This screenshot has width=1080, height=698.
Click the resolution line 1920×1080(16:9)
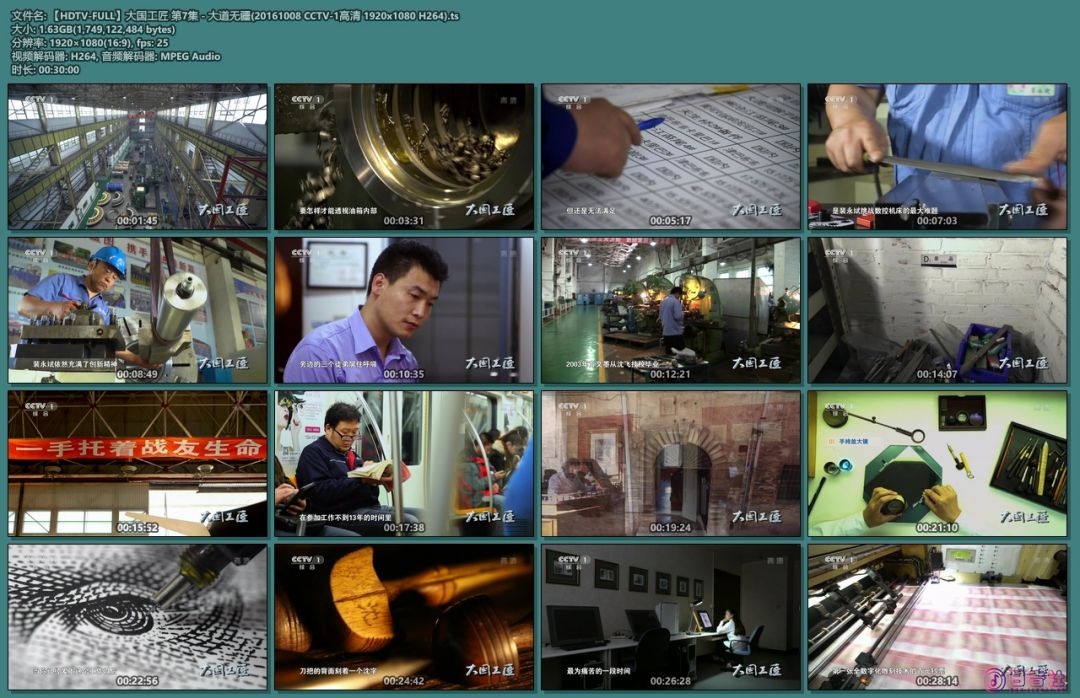tap(90, 43)
